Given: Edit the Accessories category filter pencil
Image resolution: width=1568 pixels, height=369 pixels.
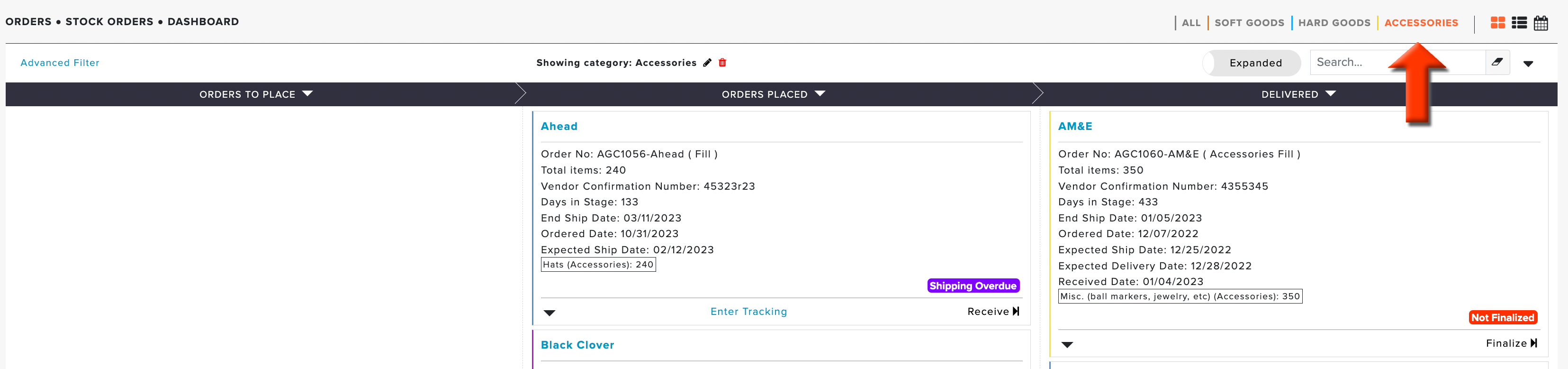Looking at the screenshot, I should pyautogui.click(x=707, y=62).
